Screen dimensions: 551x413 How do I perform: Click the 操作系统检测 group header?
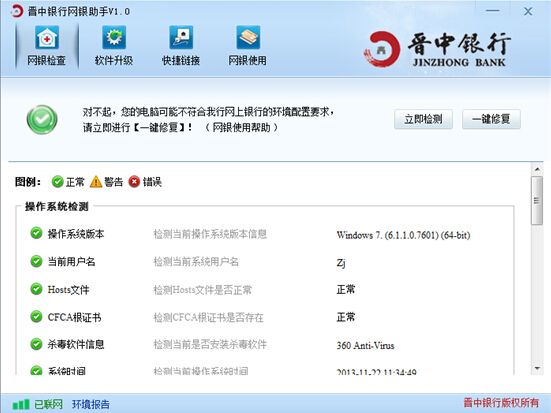coord(57,206)
